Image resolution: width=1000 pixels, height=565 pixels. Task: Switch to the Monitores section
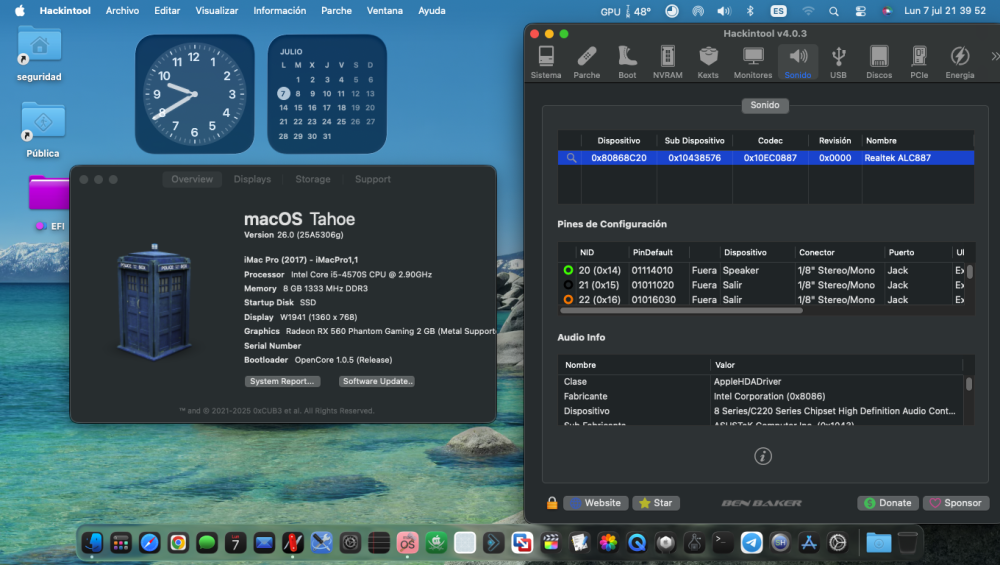click(753, 62)
